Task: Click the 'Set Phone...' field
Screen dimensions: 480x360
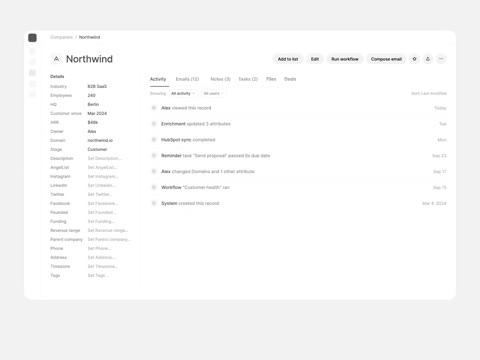Action: click(99, 248)
